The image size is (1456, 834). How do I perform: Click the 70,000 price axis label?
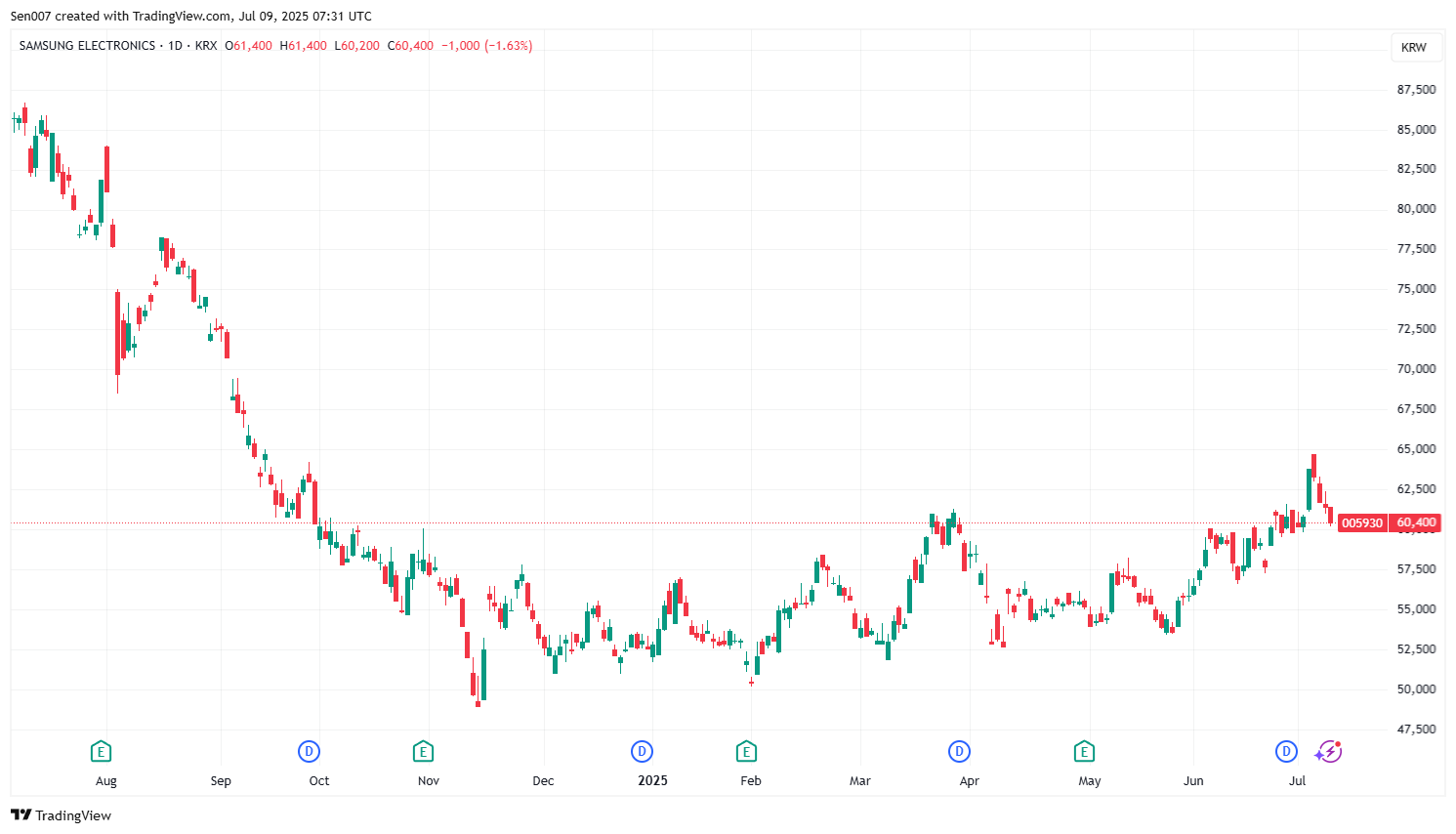click(1416, 368)
